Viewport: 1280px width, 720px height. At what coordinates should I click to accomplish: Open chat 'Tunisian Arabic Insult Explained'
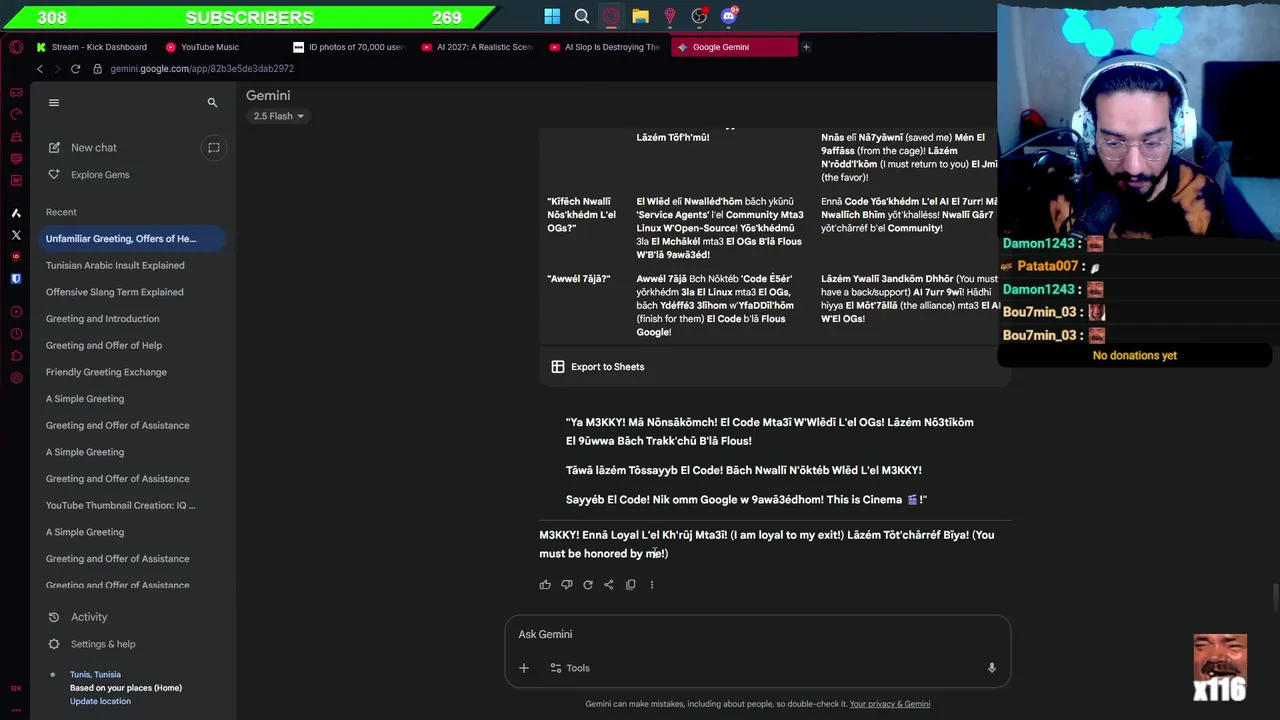[115, 266]
